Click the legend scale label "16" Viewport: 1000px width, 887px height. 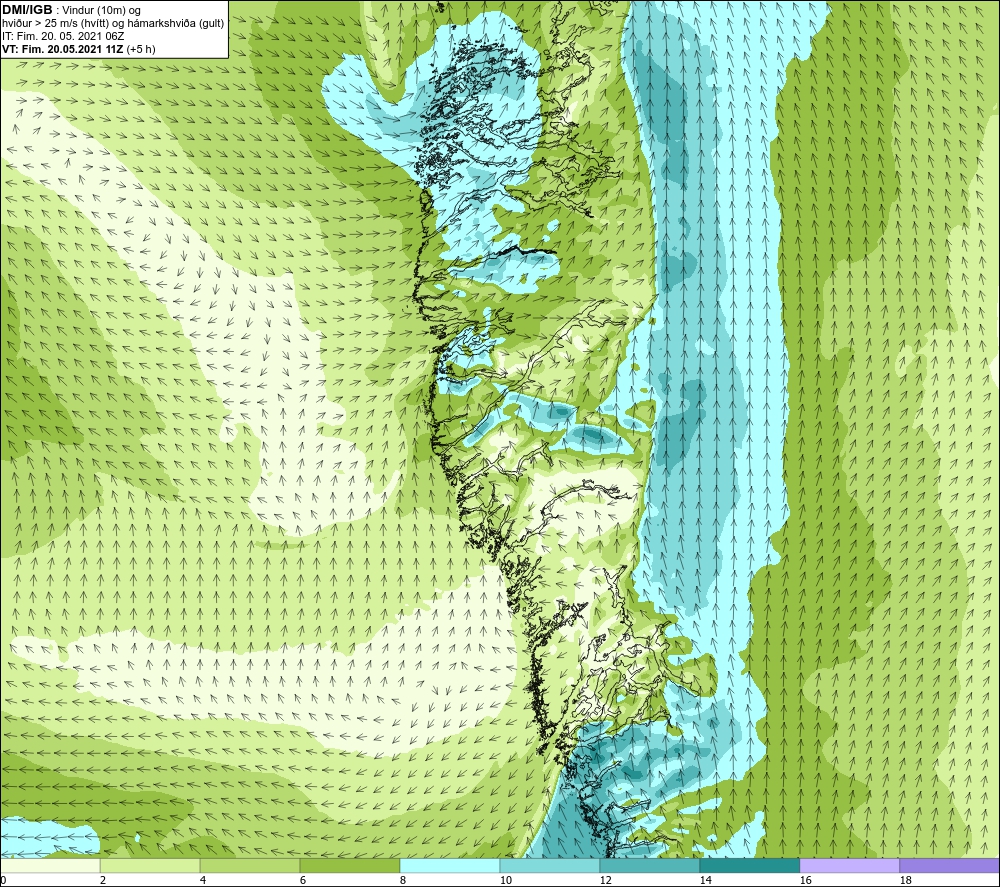(x=805, y=881)
